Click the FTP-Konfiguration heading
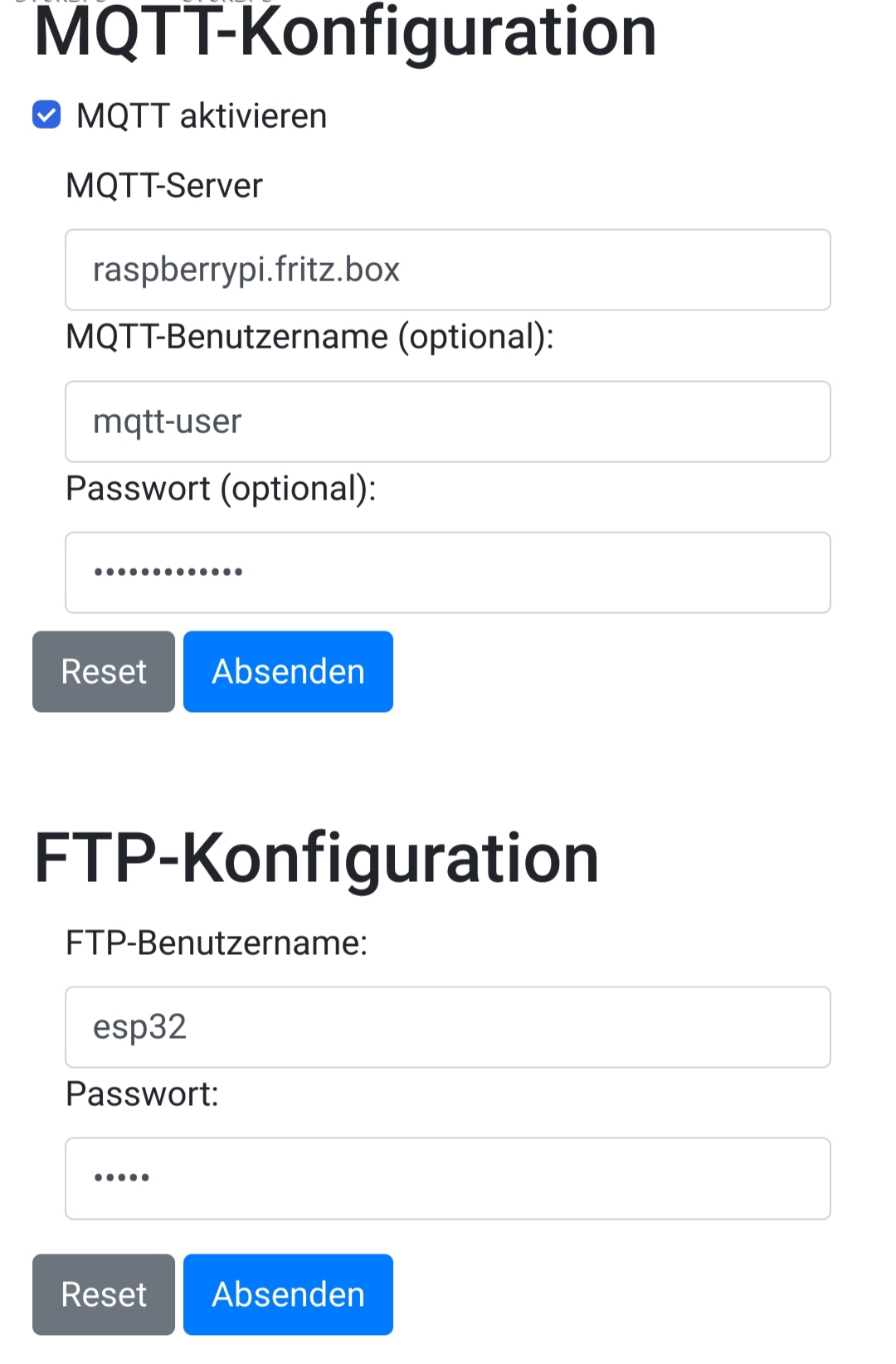The image size is (896, 1364). tap(316, 859)
